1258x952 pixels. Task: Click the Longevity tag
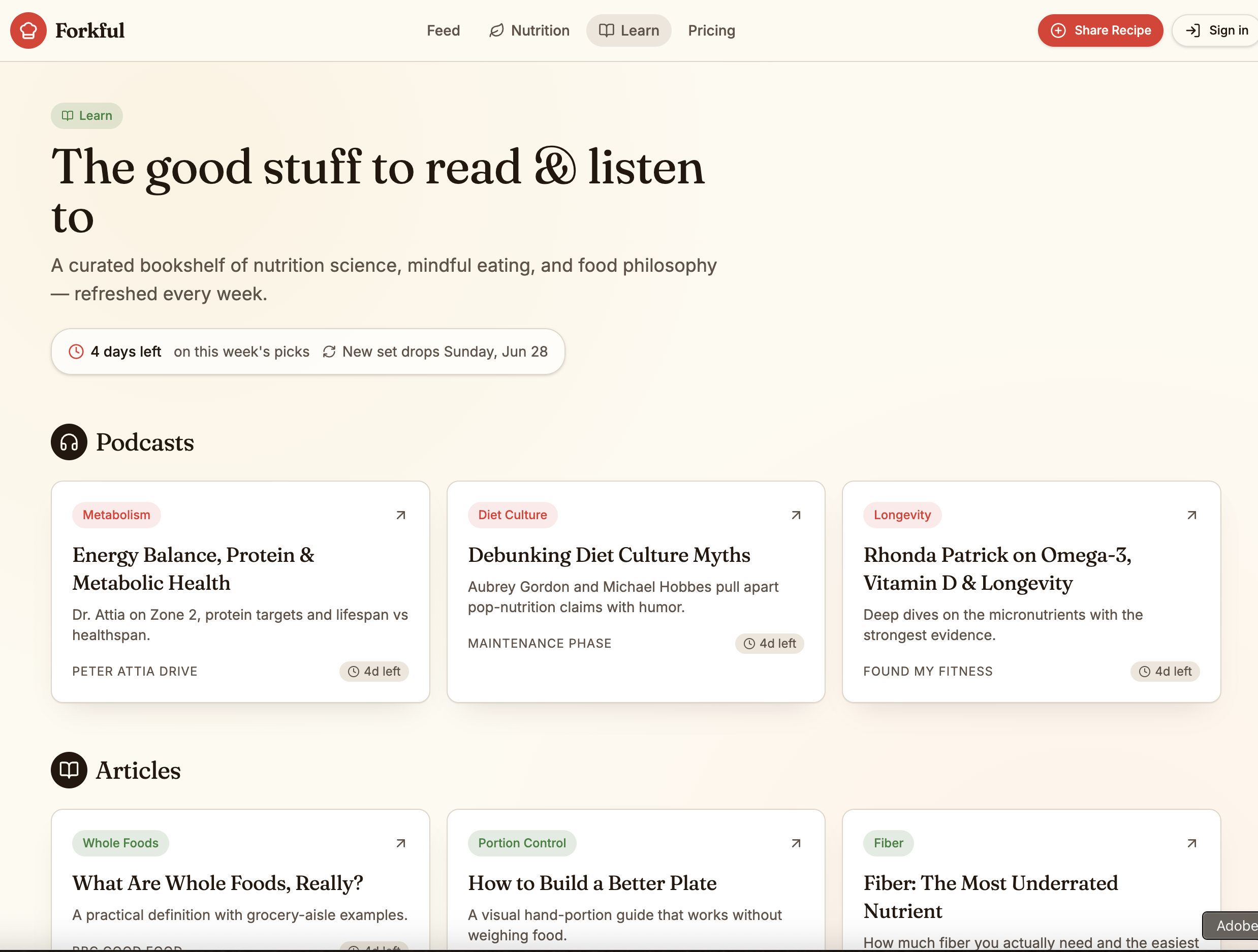tap(902, 515)
